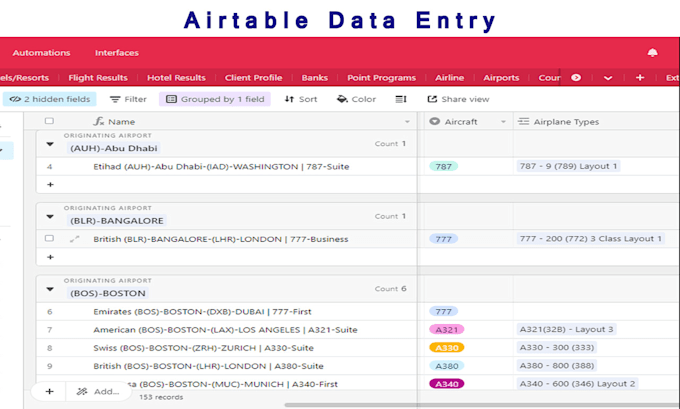Open the 2 hidden fields menu

pos(50,99)
